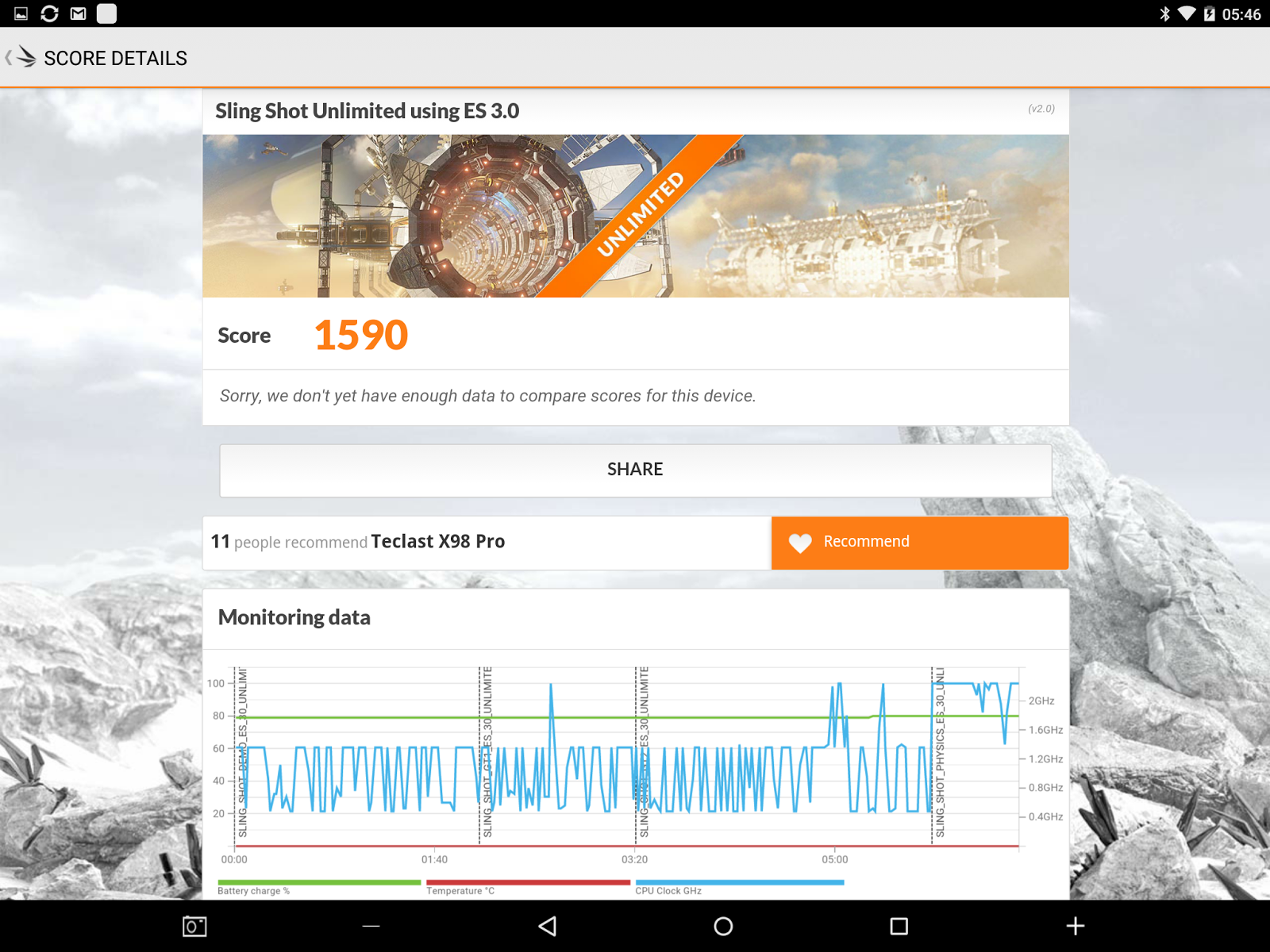Tap the volume up plus icon
This screenshot has width=1270, height=952.
[1076, 926]
